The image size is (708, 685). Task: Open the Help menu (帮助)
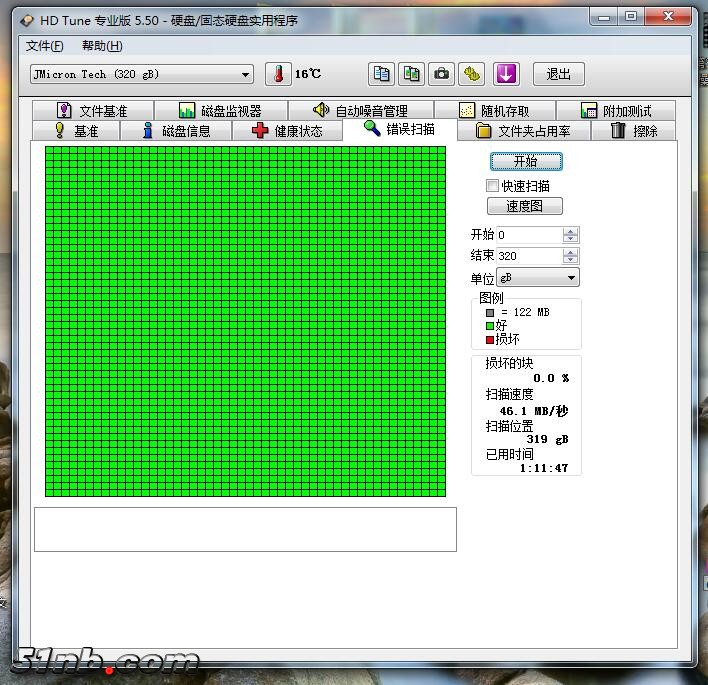102,46
